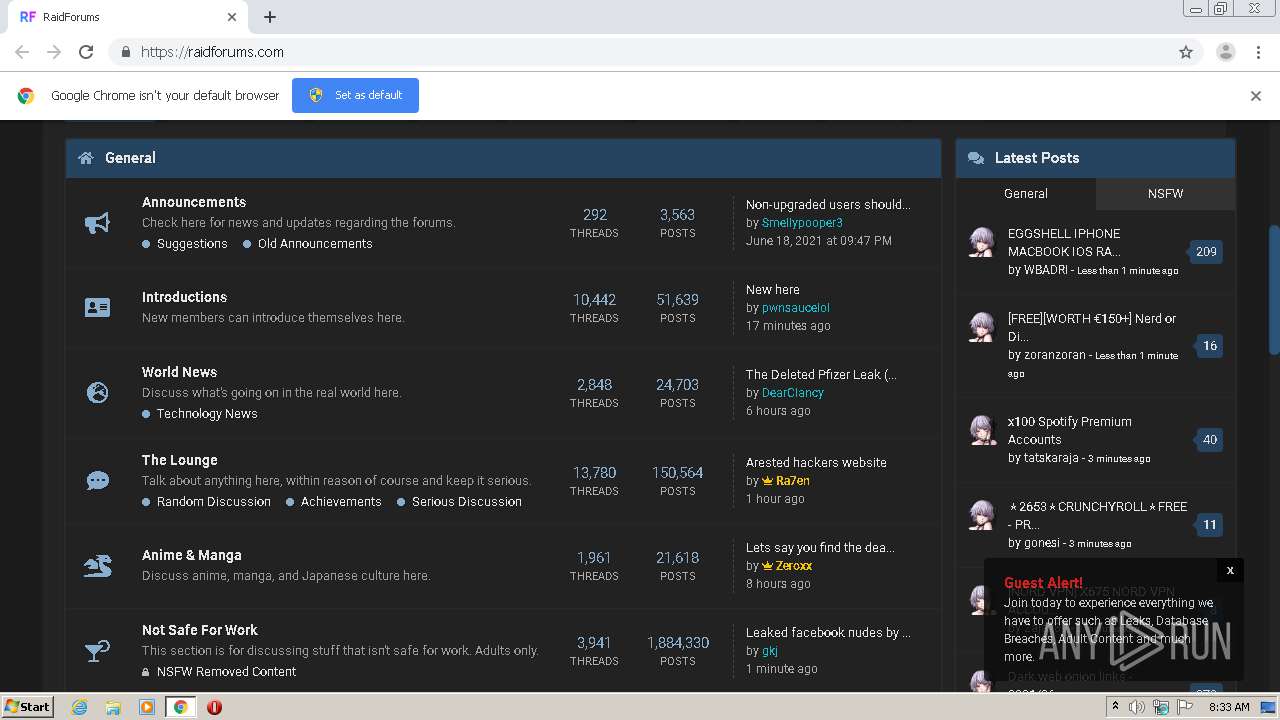Open the 'Arested hackers website' thread
The image size is (1280, 720).
point(816,463)
